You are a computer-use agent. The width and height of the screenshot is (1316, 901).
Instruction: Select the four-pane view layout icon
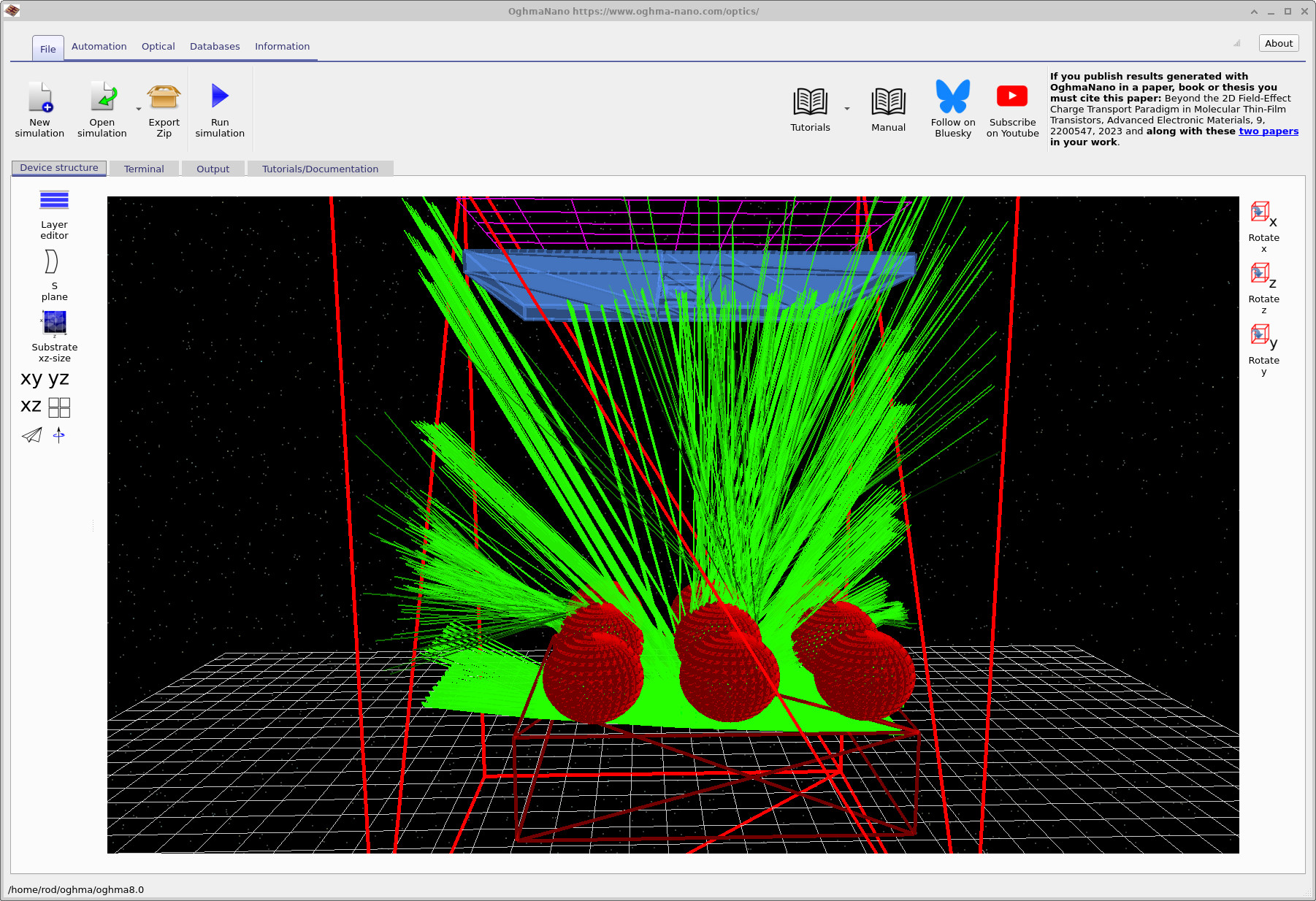tap(58, 407)
